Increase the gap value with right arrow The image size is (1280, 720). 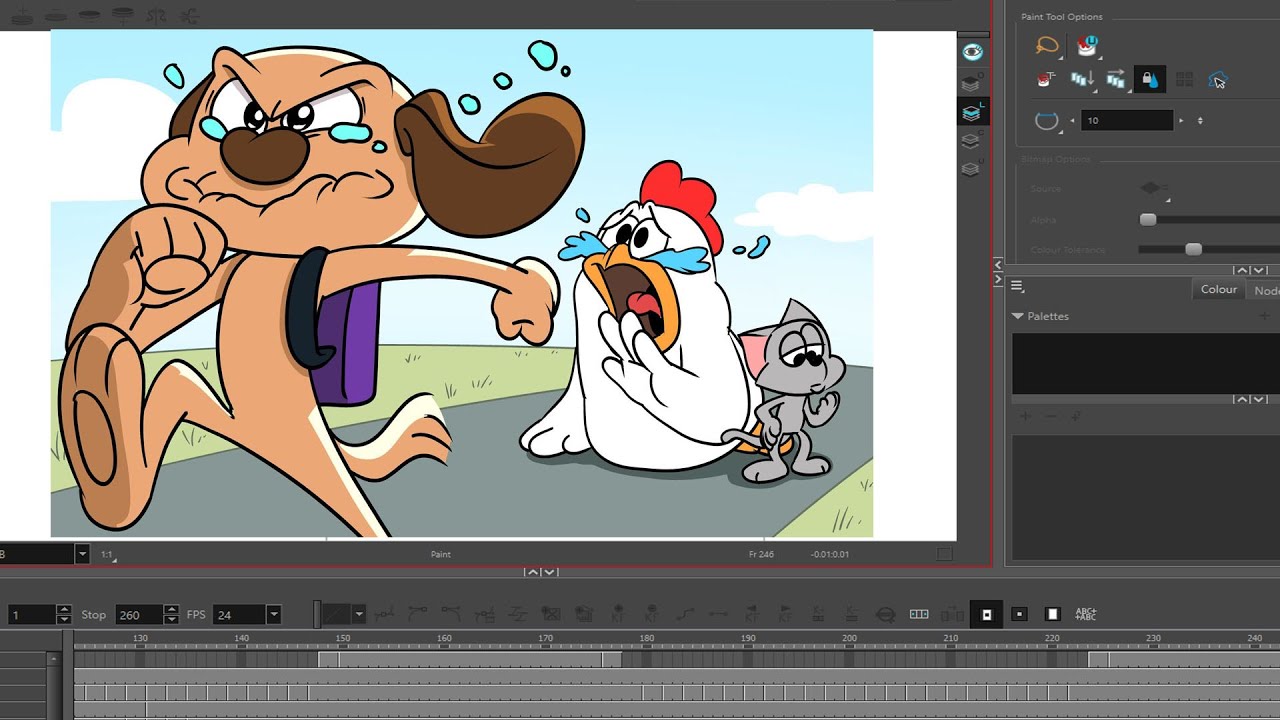click(x=1181, y=121)
